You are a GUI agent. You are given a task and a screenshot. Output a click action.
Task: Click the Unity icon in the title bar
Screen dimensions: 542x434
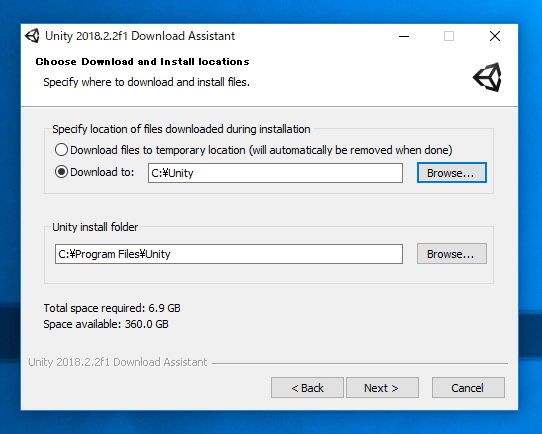pos(32,36)
